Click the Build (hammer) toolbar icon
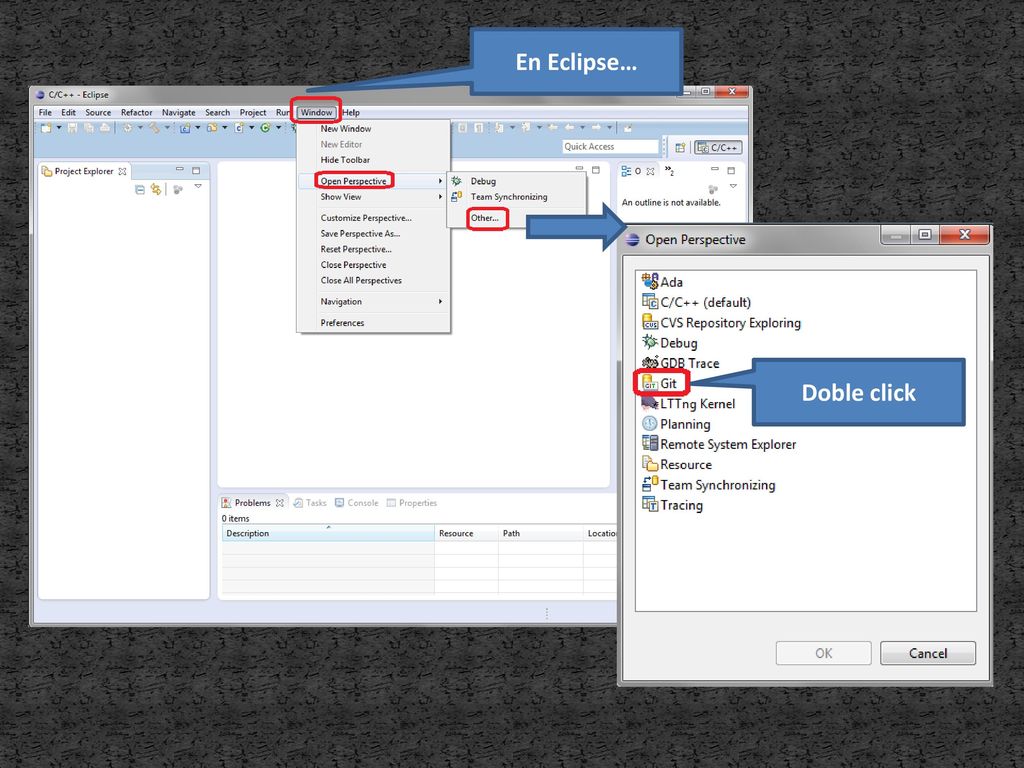This screenshot has width=1024, height=768. click(x=154, y=128)
